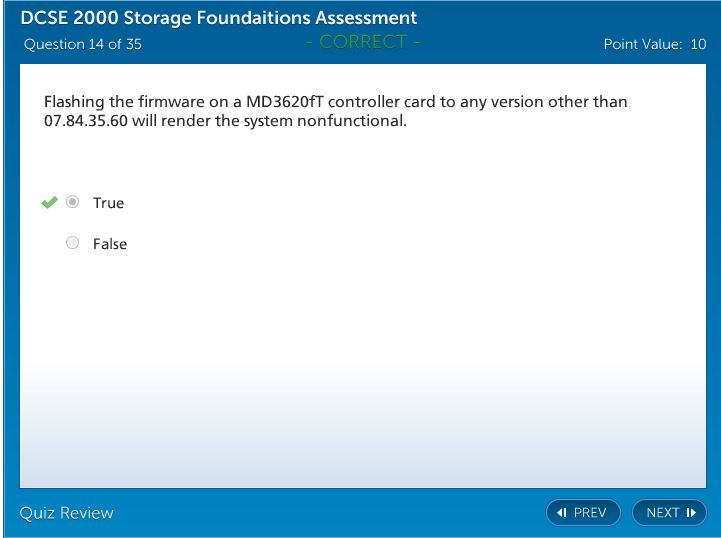This screenshot has height=538, width=721.
Task: Click the DCSE 2000 Storage assessment title
Action: click(219, 19)
